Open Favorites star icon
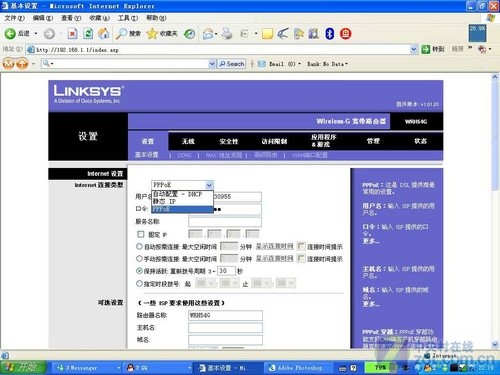Screen dimensions: 500x375 (152, 33)
